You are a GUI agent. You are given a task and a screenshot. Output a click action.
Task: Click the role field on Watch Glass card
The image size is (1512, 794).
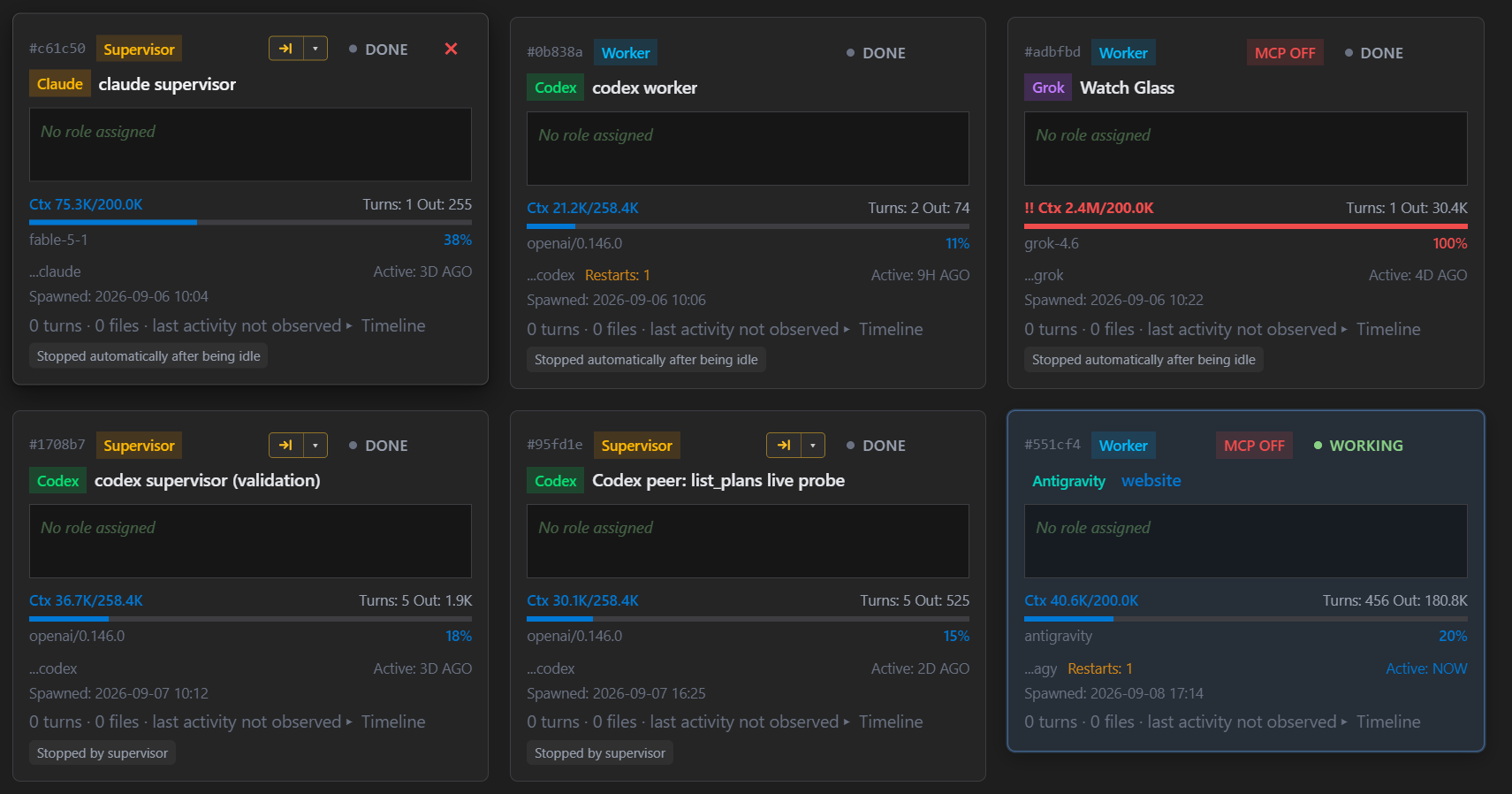pyautogui.click(x=1245, y=149)
